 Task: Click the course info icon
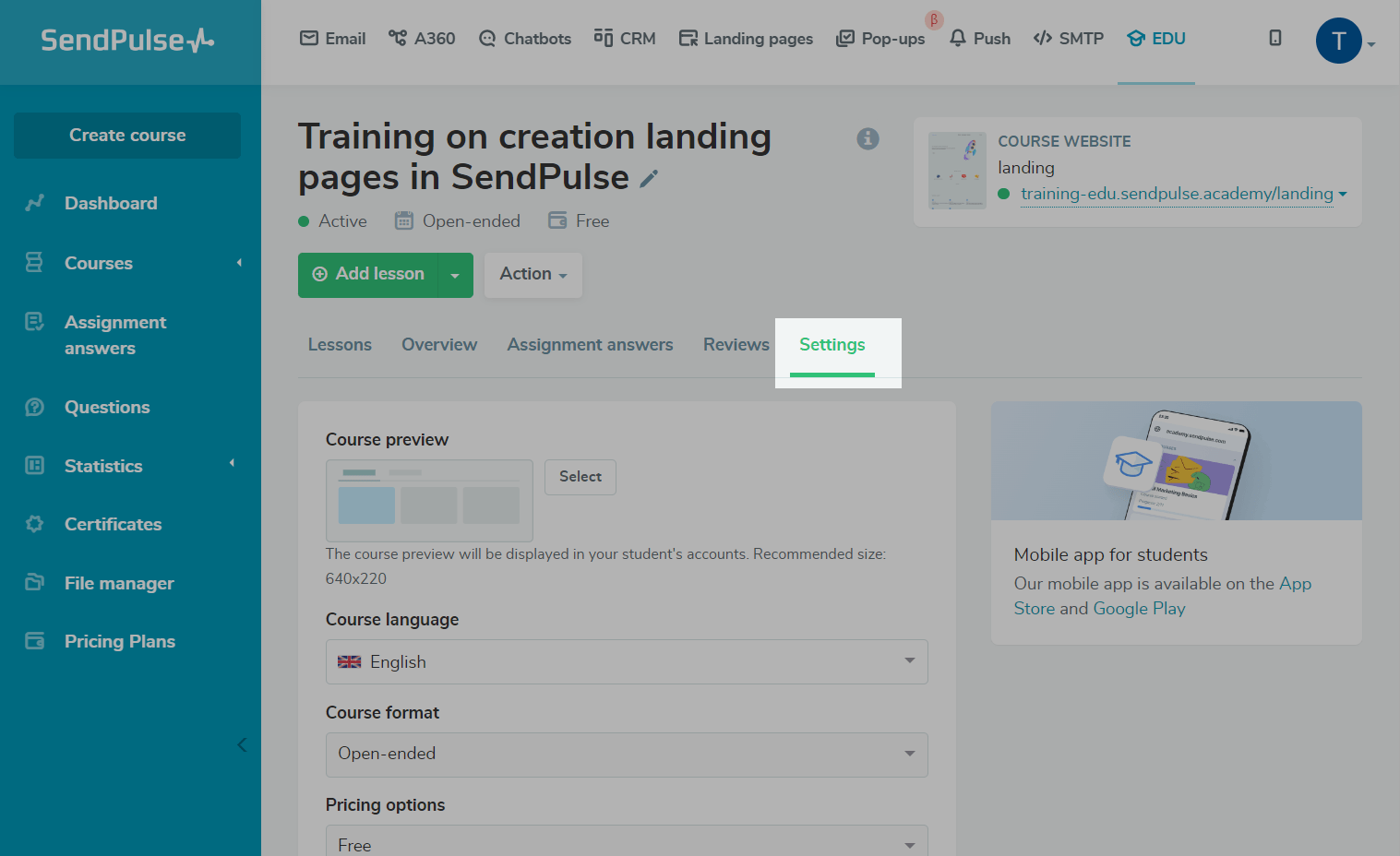tap(868, 138)
